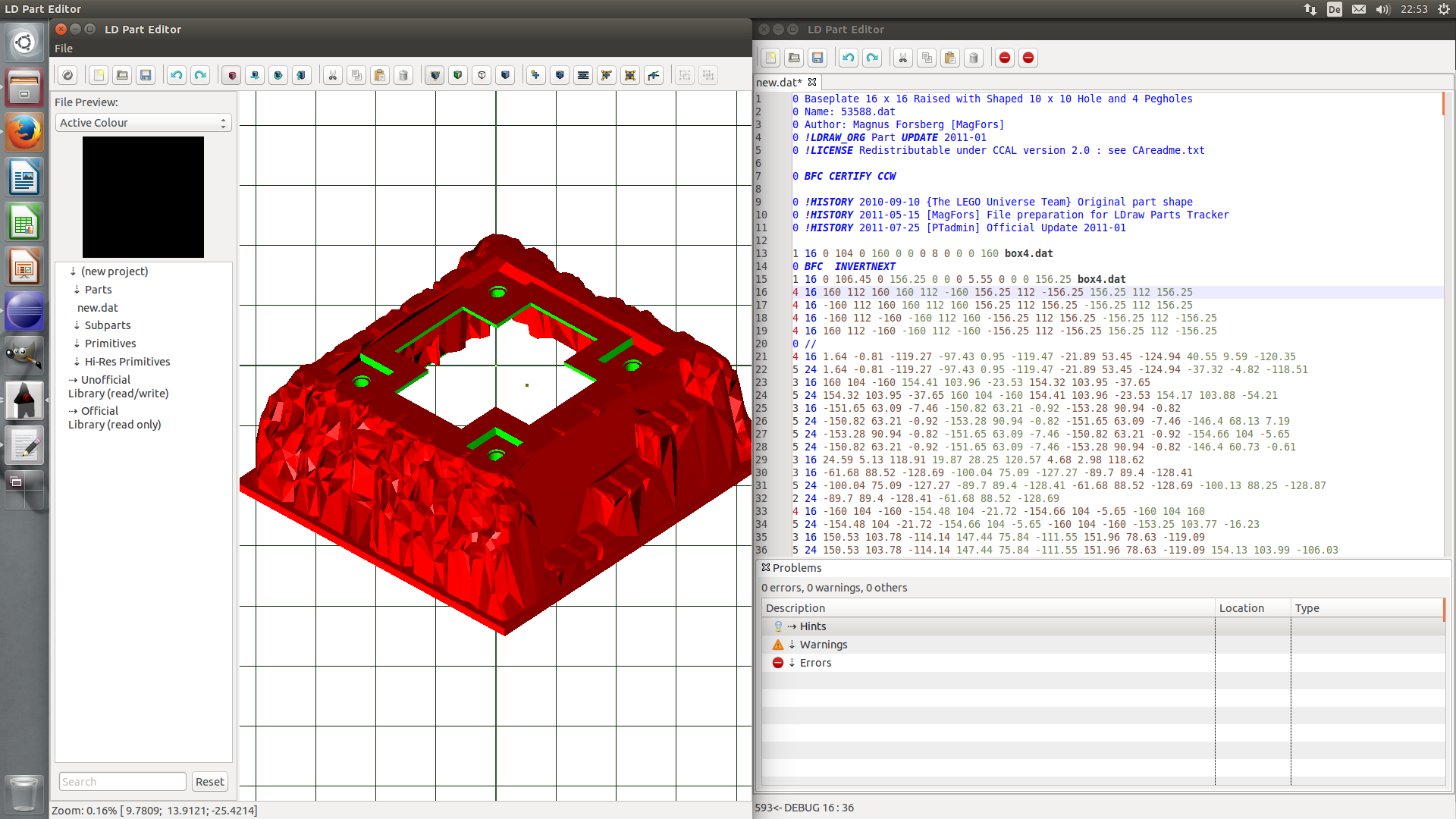Click Paste clipboard icon in text editor toolbar
1456x819 pixels.
pos(950,58)
